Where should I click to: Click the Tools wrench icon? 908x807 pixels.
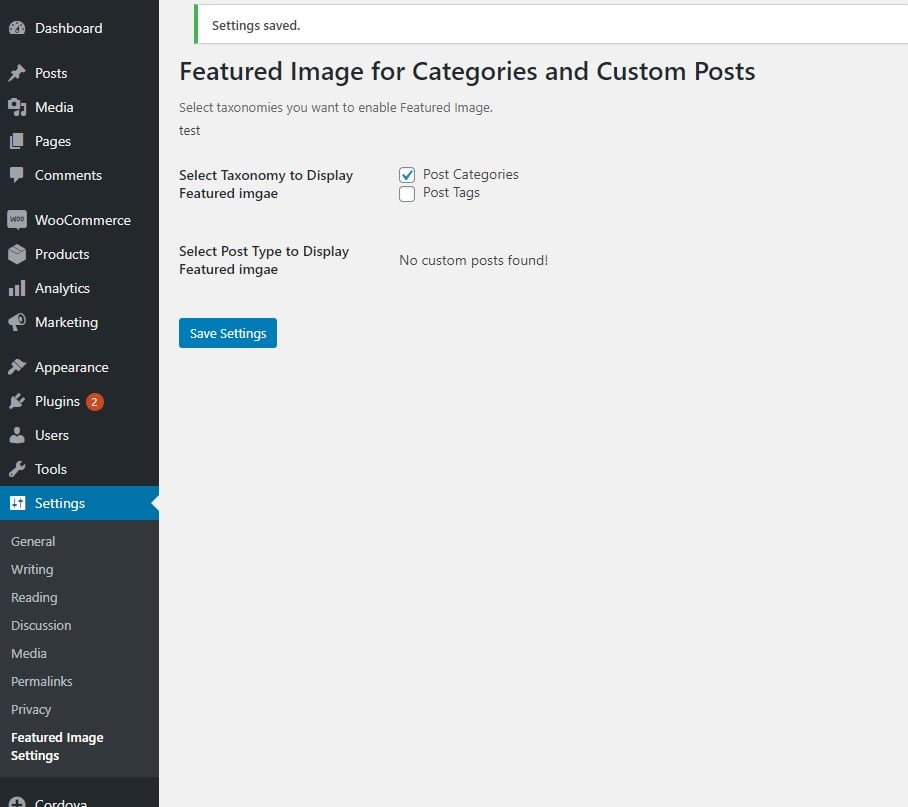[x=17, y=469]
